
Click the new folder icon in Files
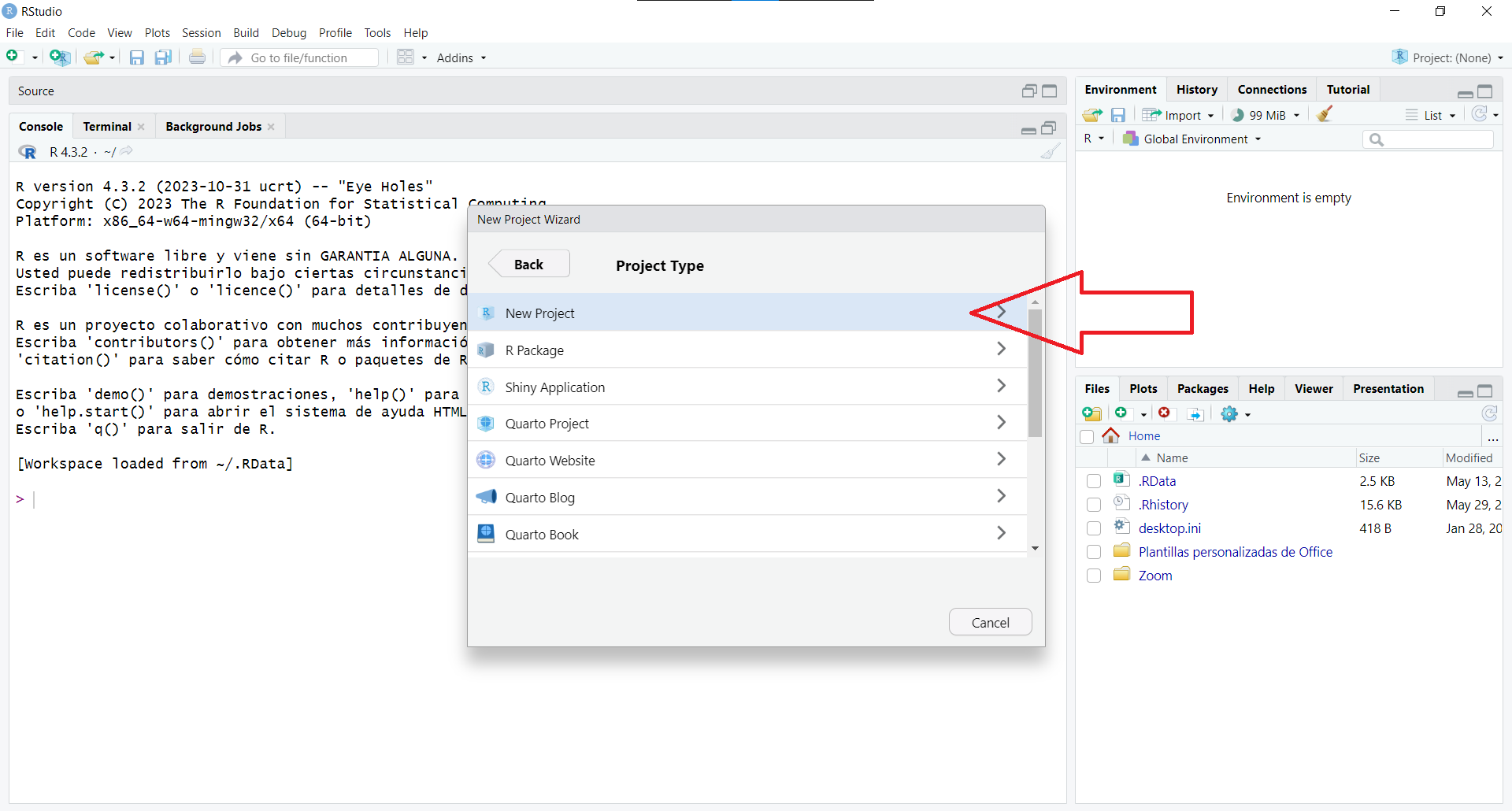[x=1091, y=413]
